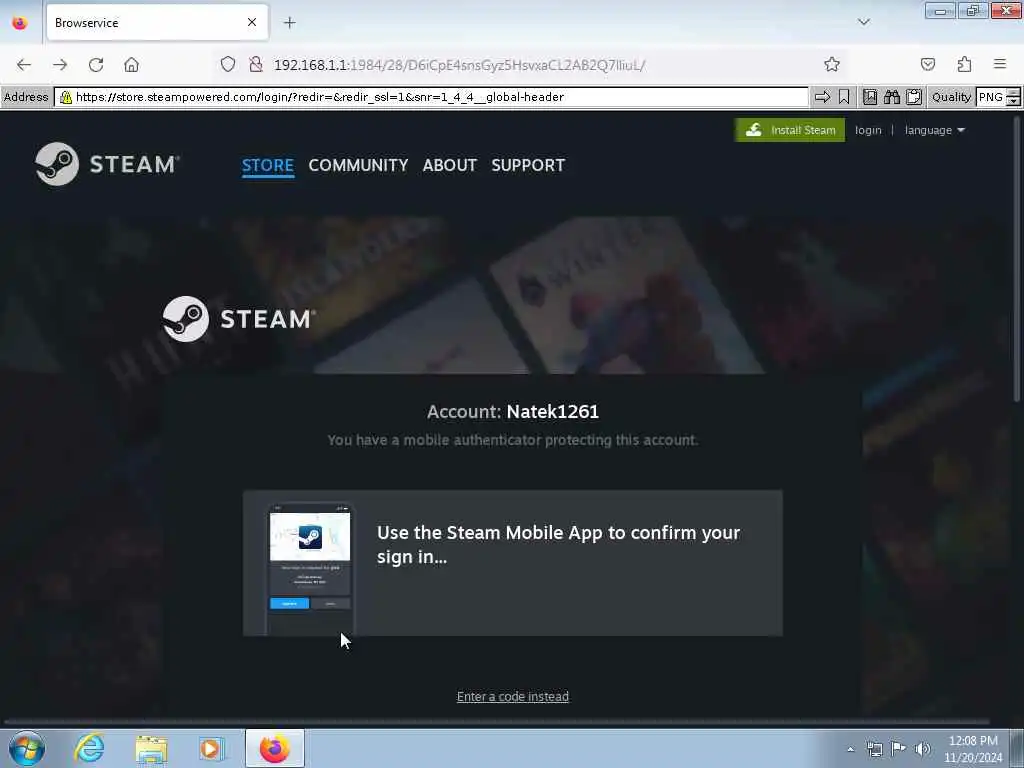List all tabs dropdown chevron
This screenshot has width=1024, height=768.
click(863, 22)
